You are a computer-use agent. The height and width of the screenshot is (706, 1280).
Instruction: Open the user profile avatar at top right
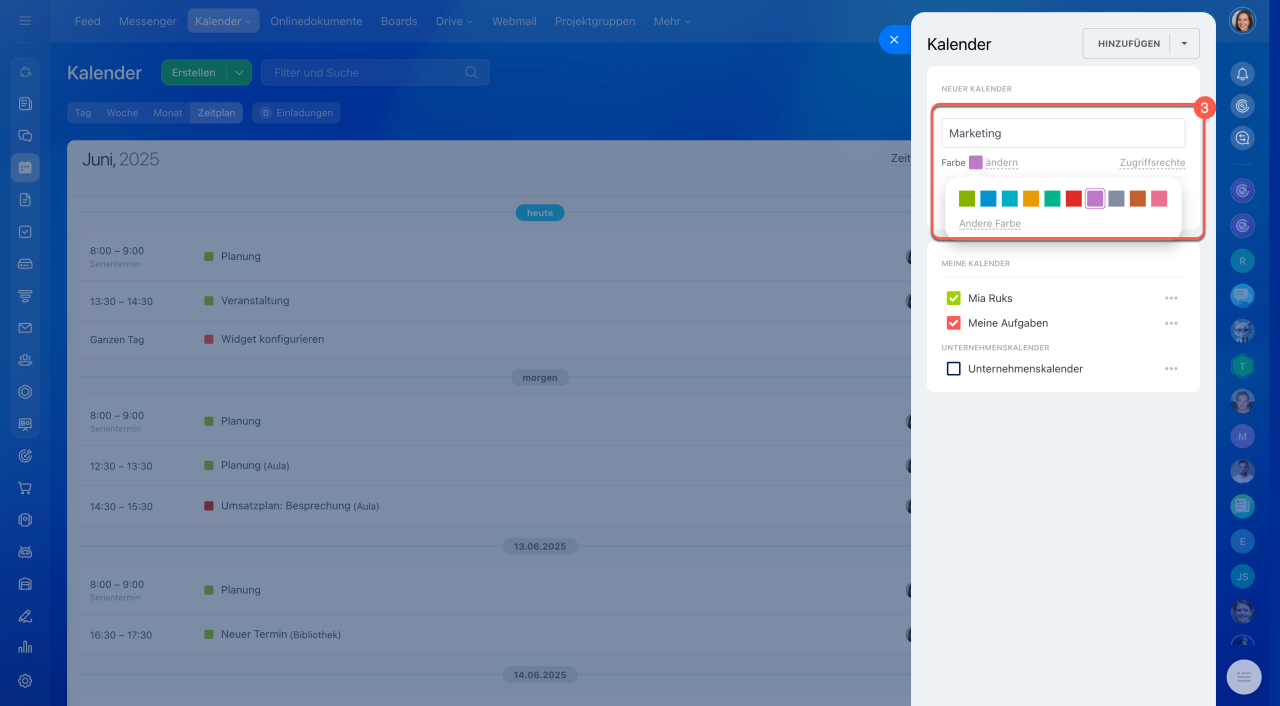tap(1242, 21)
